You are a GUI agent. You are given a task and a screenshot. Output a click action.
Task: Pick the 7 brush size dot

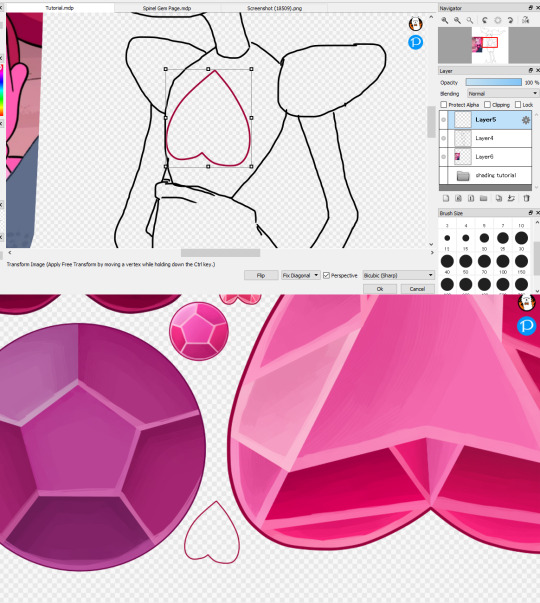(x=503, y=238)
